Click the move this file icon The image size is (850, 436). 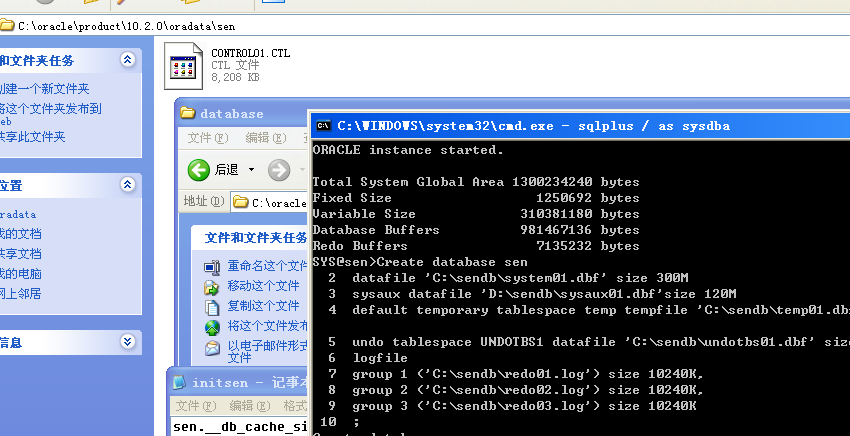[212, 287]
